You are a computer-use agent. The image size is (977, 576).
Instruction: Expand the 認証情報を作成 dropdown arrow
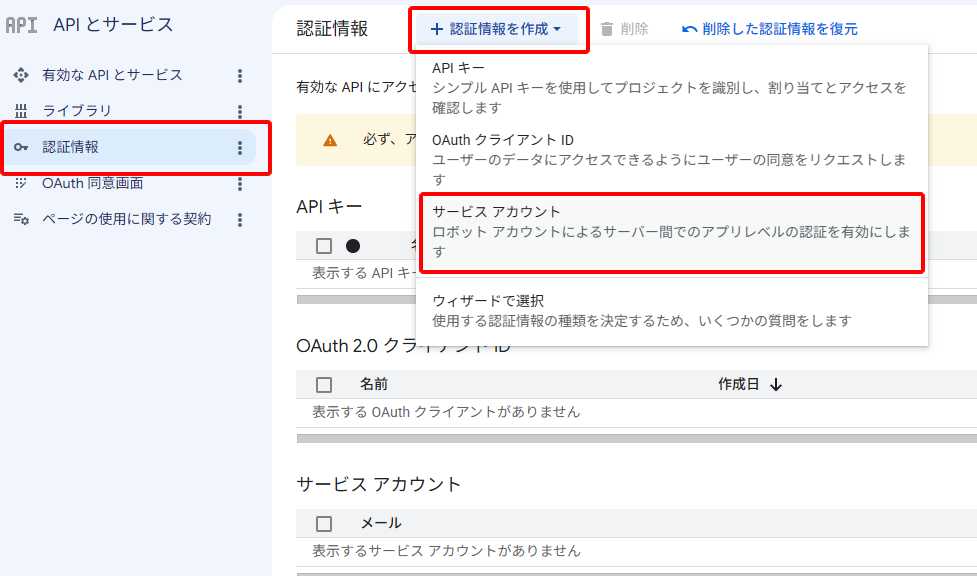557,29
